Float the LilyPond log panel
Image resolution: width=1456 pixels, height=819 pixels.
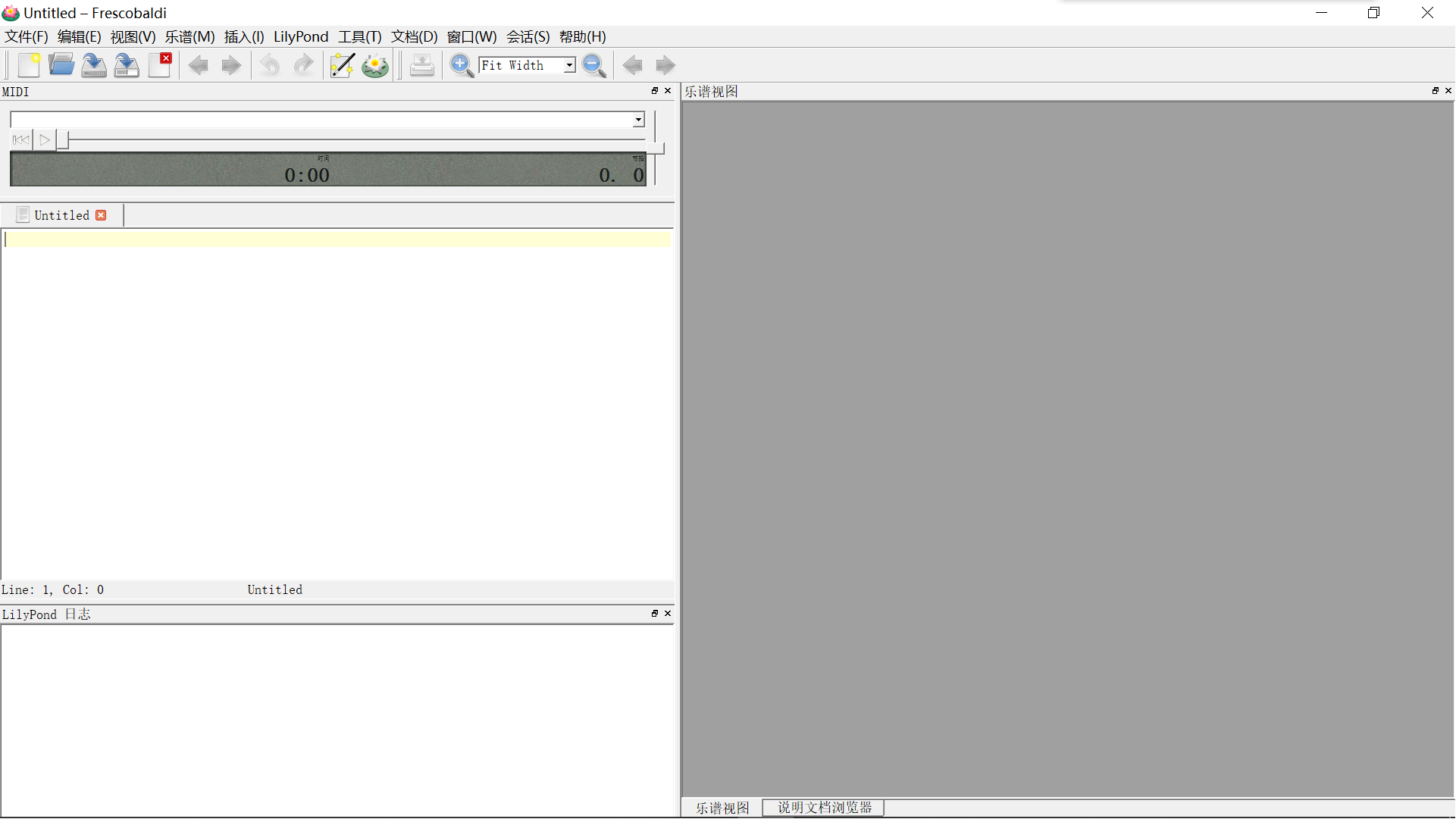tap(655, 614)
